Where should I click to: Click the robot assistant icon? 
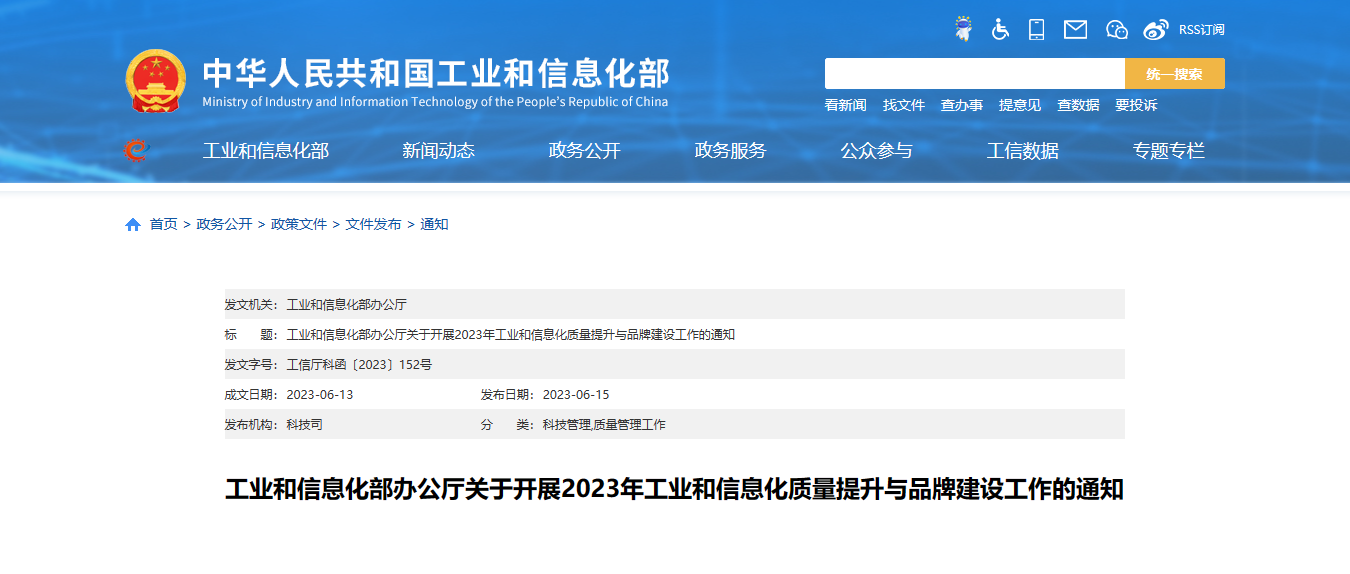(x=963, y=29)
